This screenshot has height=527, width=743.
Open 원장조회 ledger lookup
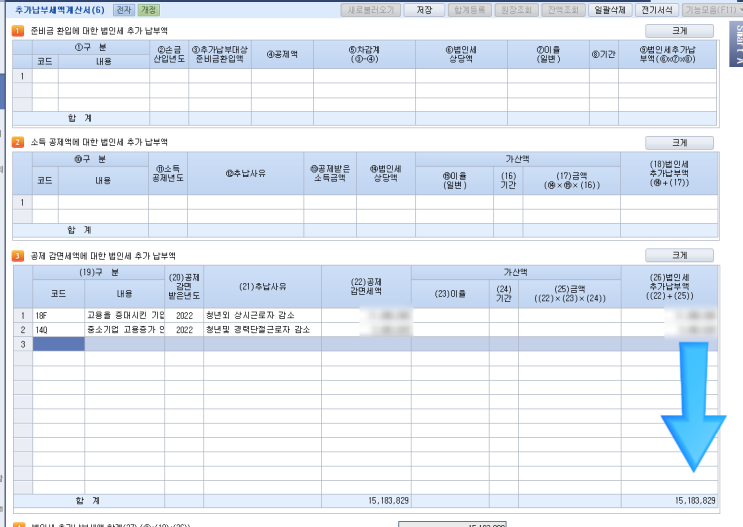click(x=516, y=10)
